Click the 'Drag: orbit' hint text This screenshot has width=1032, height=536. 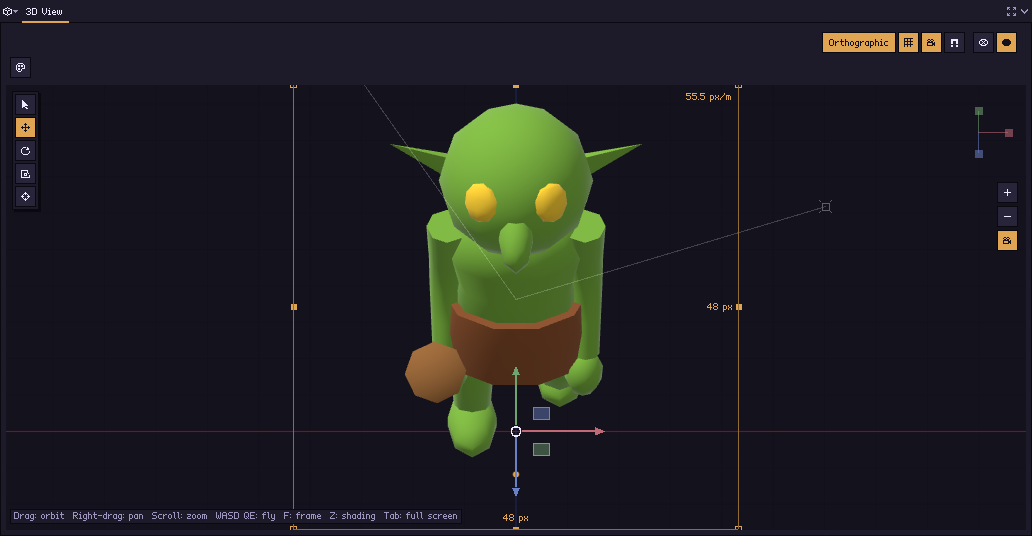click(39, 516)
